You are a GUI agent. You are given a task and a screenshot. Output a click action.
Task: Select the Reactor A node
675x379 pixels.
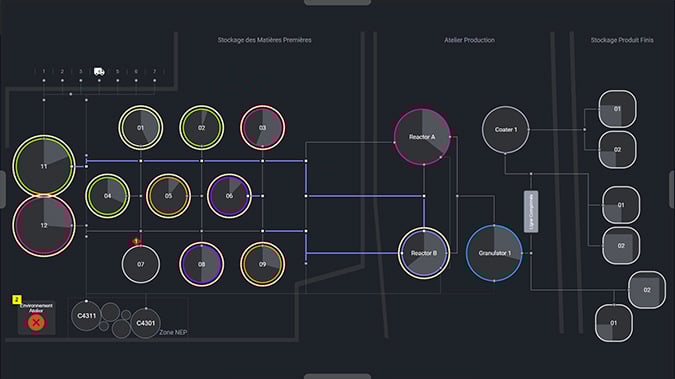(422, 137)
